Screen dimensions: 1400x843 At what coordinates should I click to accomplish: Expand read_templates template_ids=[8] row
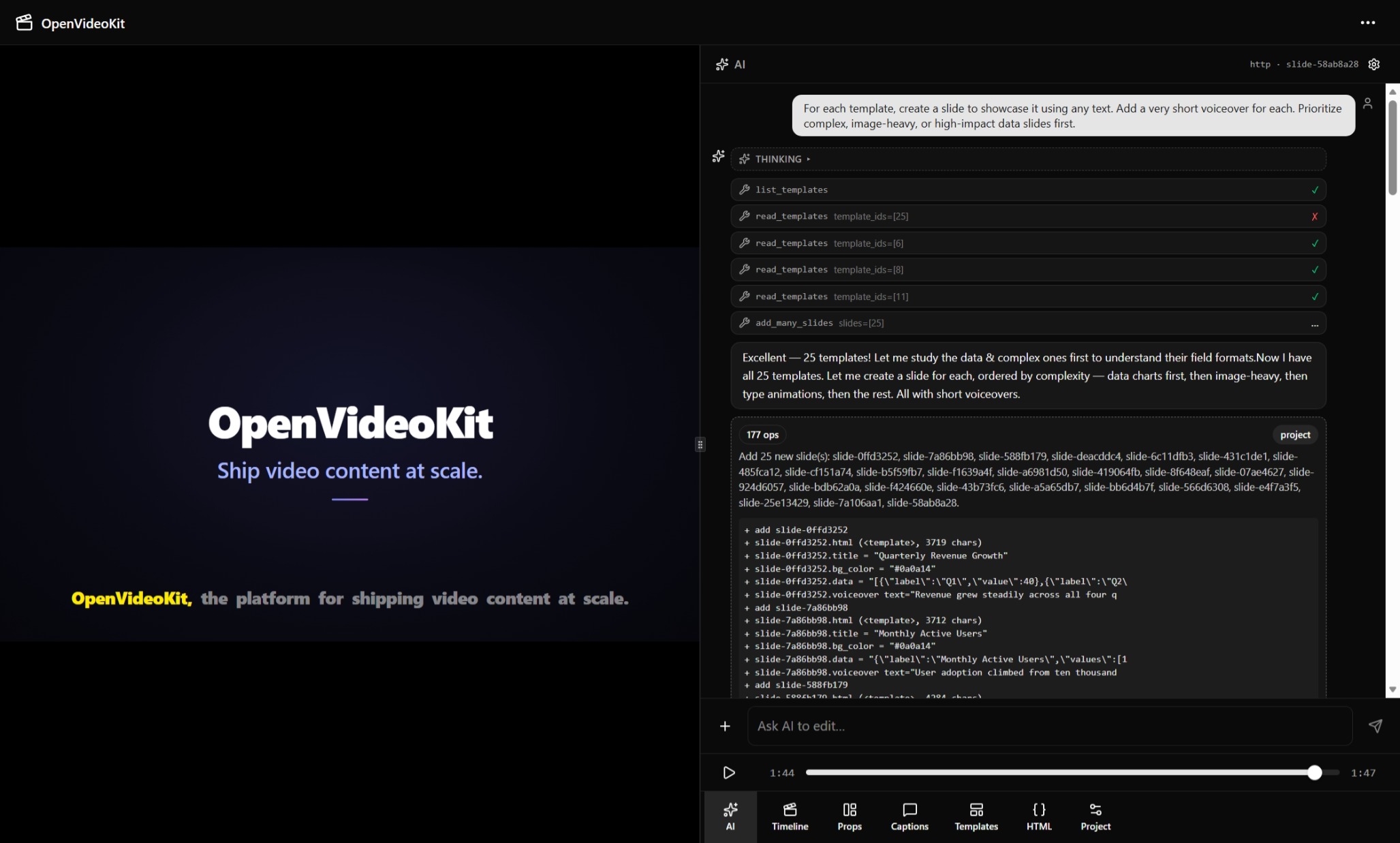click(1028, 269)
